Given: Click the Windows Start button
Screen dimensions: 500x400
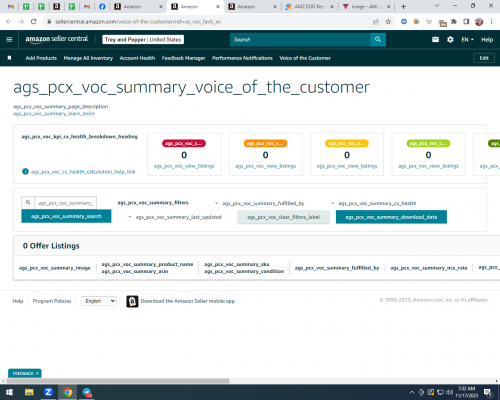Looking at the screenshot, I should (9, 392).
